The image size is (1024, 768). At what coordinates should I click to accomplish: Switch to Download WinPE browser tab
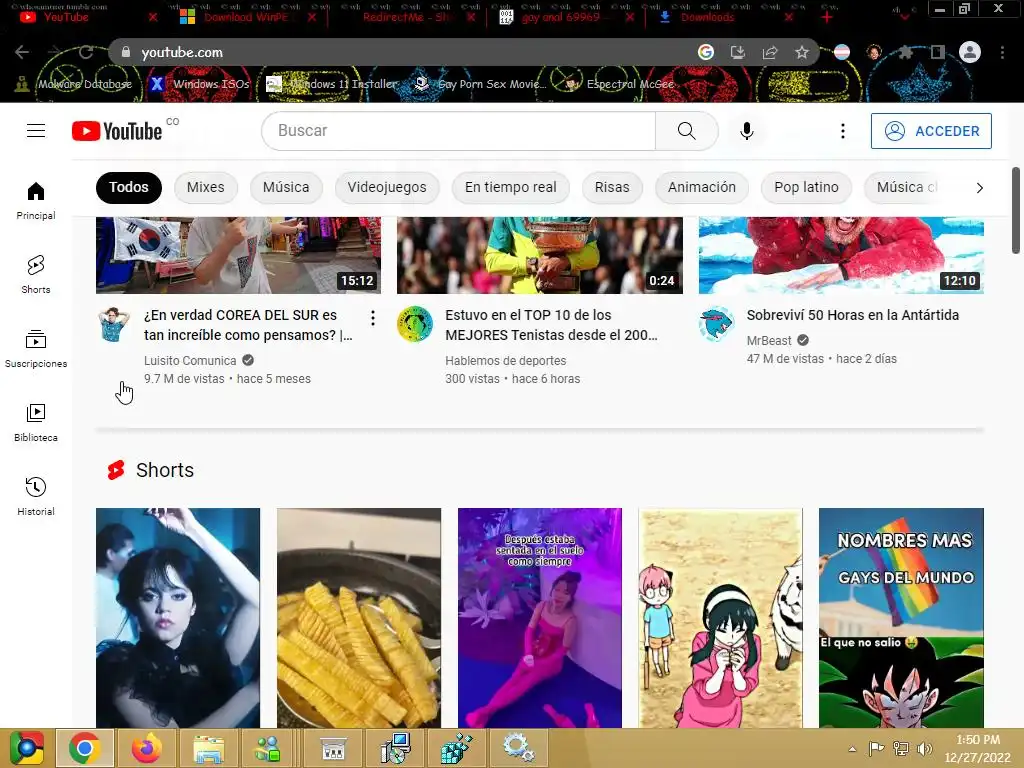coord(246,17)
